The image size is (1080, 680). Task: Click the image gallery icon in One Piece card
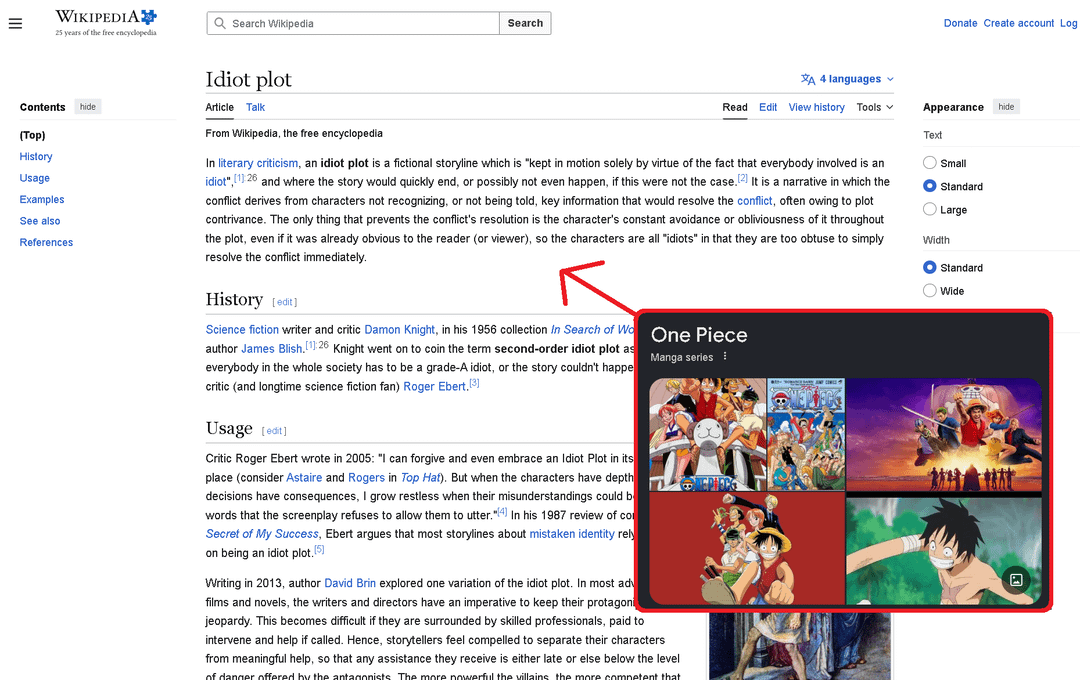pyautogui.click(x=1016, y=579)
